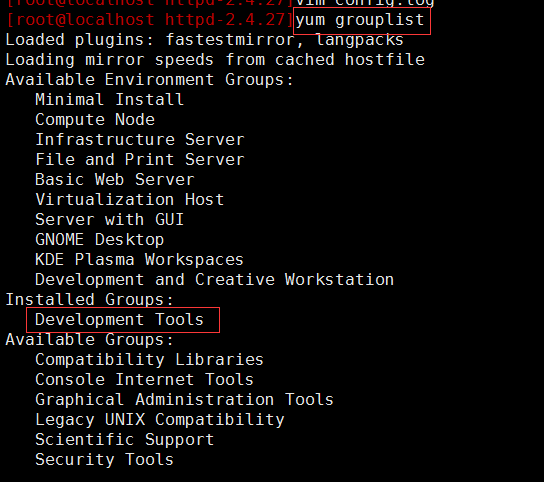Image resolution: width=544 pixels, height=482 pixels.
Task: Click the 'Development Tools' installed group
Action: [x=119, y=320]
